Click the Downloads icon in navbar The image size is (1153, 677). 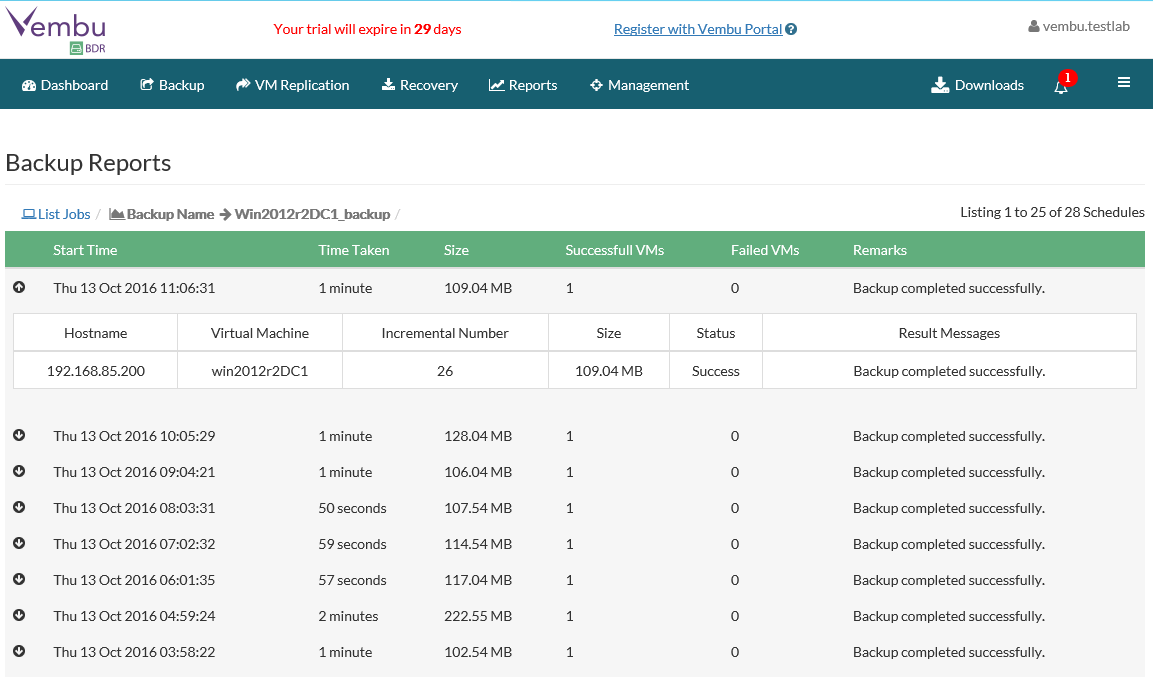pos(940,85)
